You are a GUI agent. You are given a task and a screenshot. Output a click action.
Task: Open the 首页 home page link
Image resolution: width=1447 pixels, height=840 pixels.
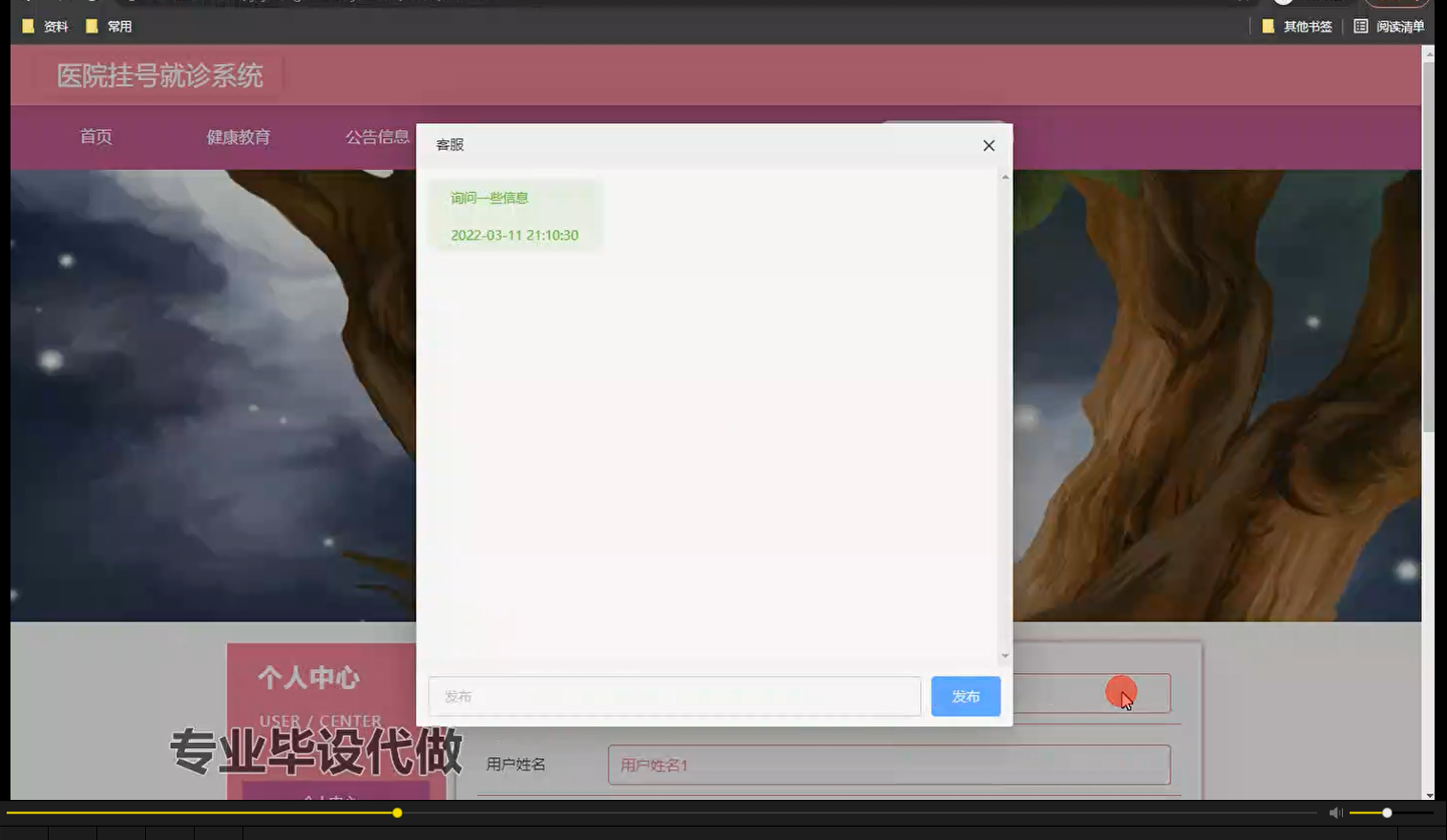point(95,136)
